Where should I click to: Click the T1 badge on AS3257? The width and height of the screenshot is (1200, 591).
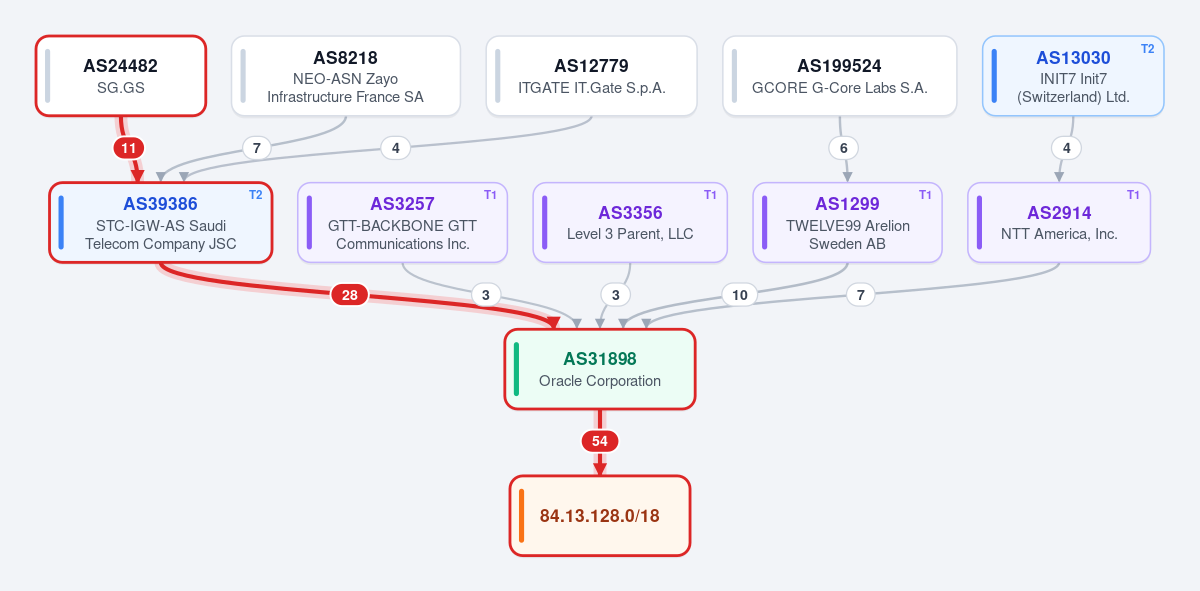click(490, 195)
